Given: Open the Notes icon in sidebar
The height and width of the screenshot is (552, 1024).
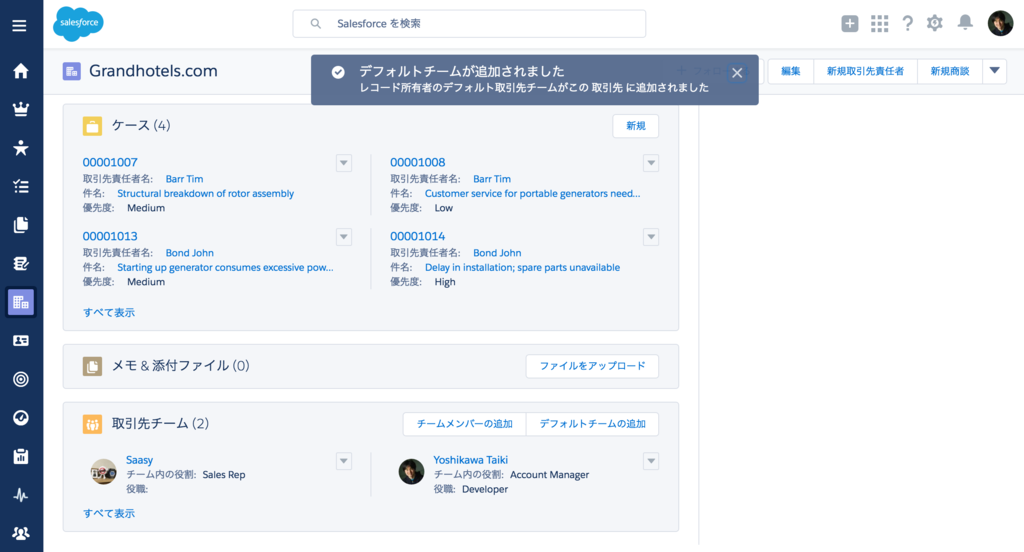Looking at the screenshot, I should point(21,263).
